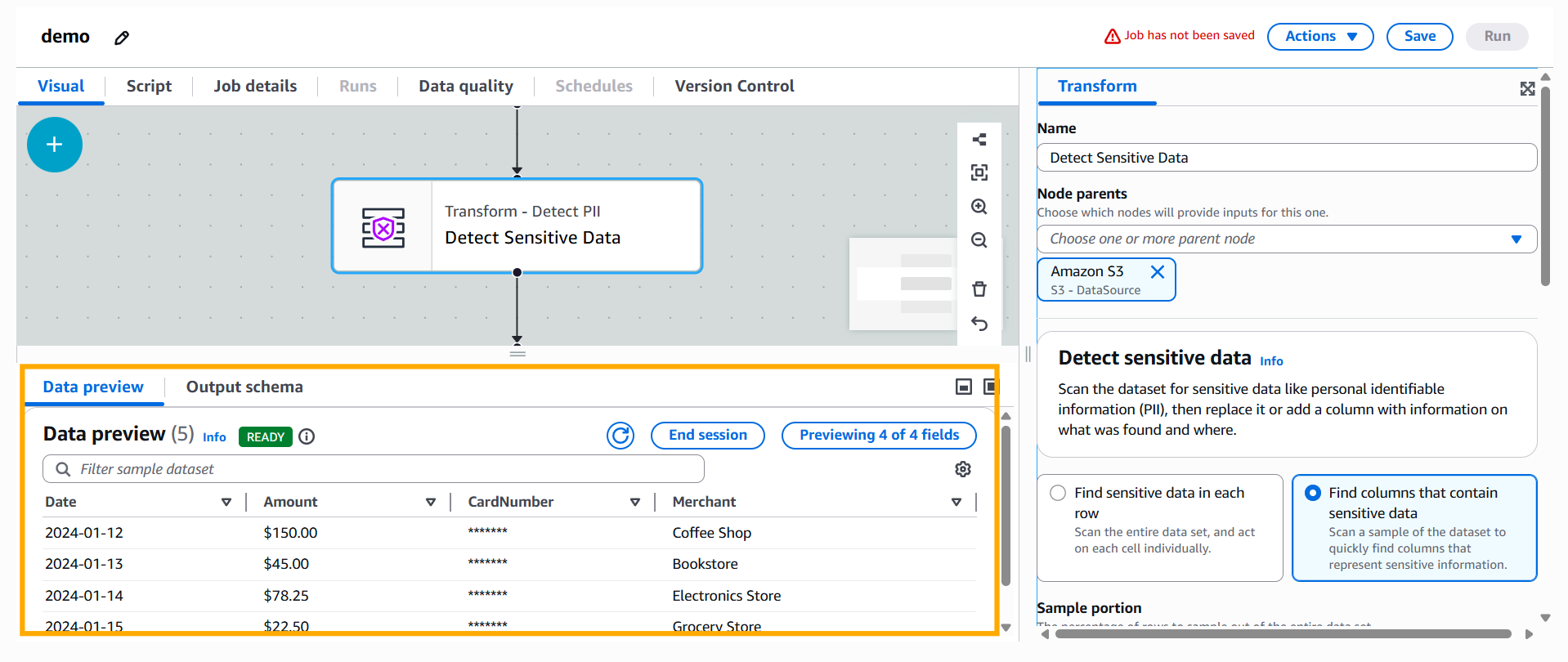Image resolution: width=1568 pixels, height=662 pixels.
Task: Add a new node with the plus button
Action: coord(55,145)
